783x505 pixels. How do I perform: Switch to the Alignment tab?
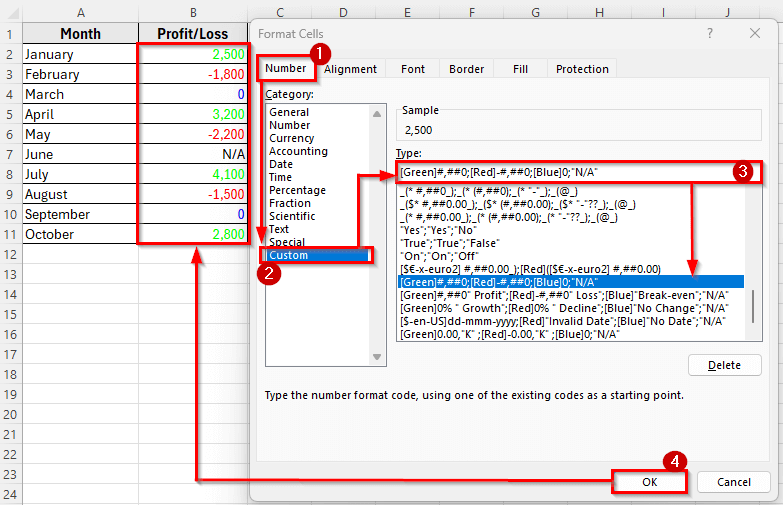click(350, 69)
